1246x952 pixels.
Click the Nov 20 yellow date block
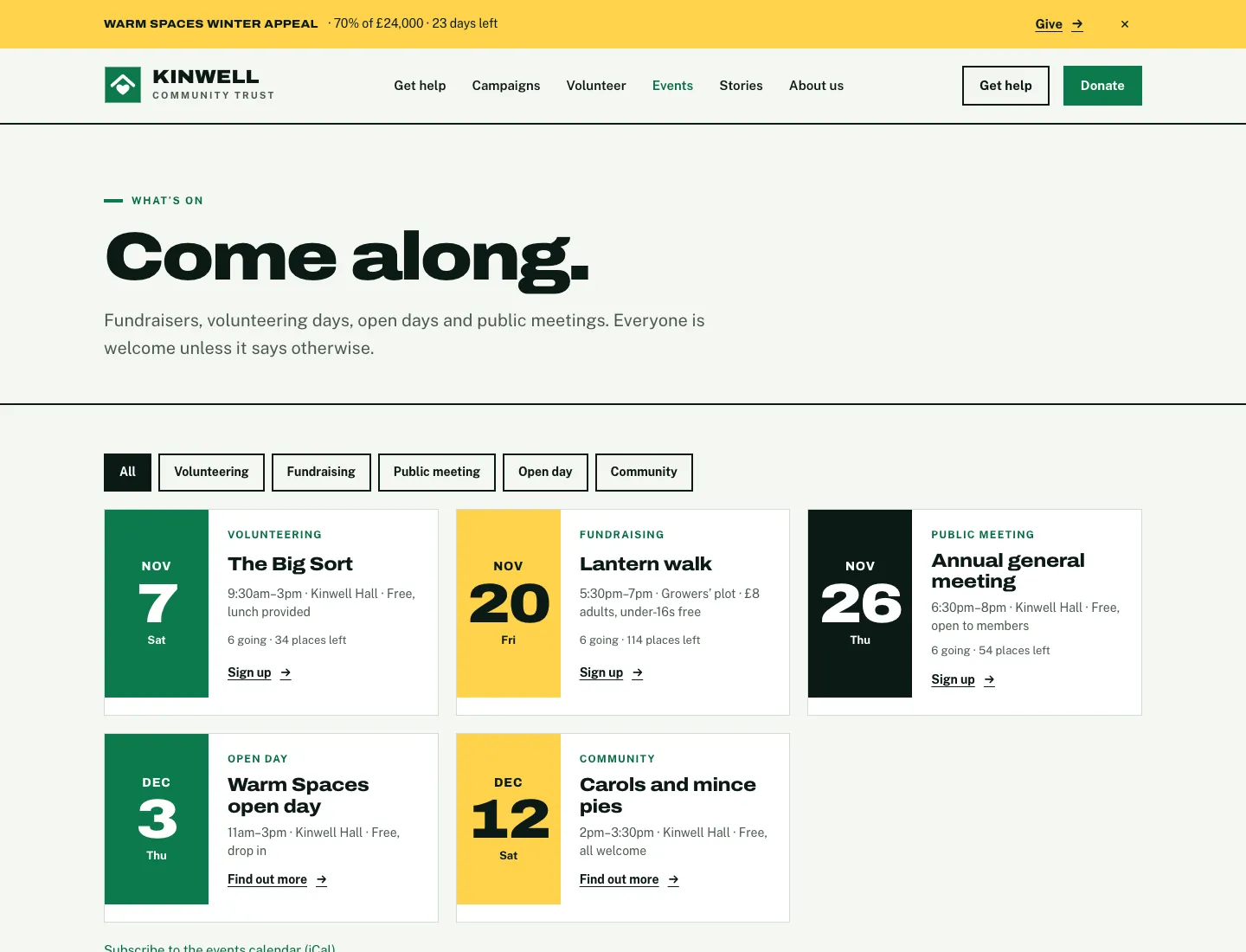[x=509, y=603]
